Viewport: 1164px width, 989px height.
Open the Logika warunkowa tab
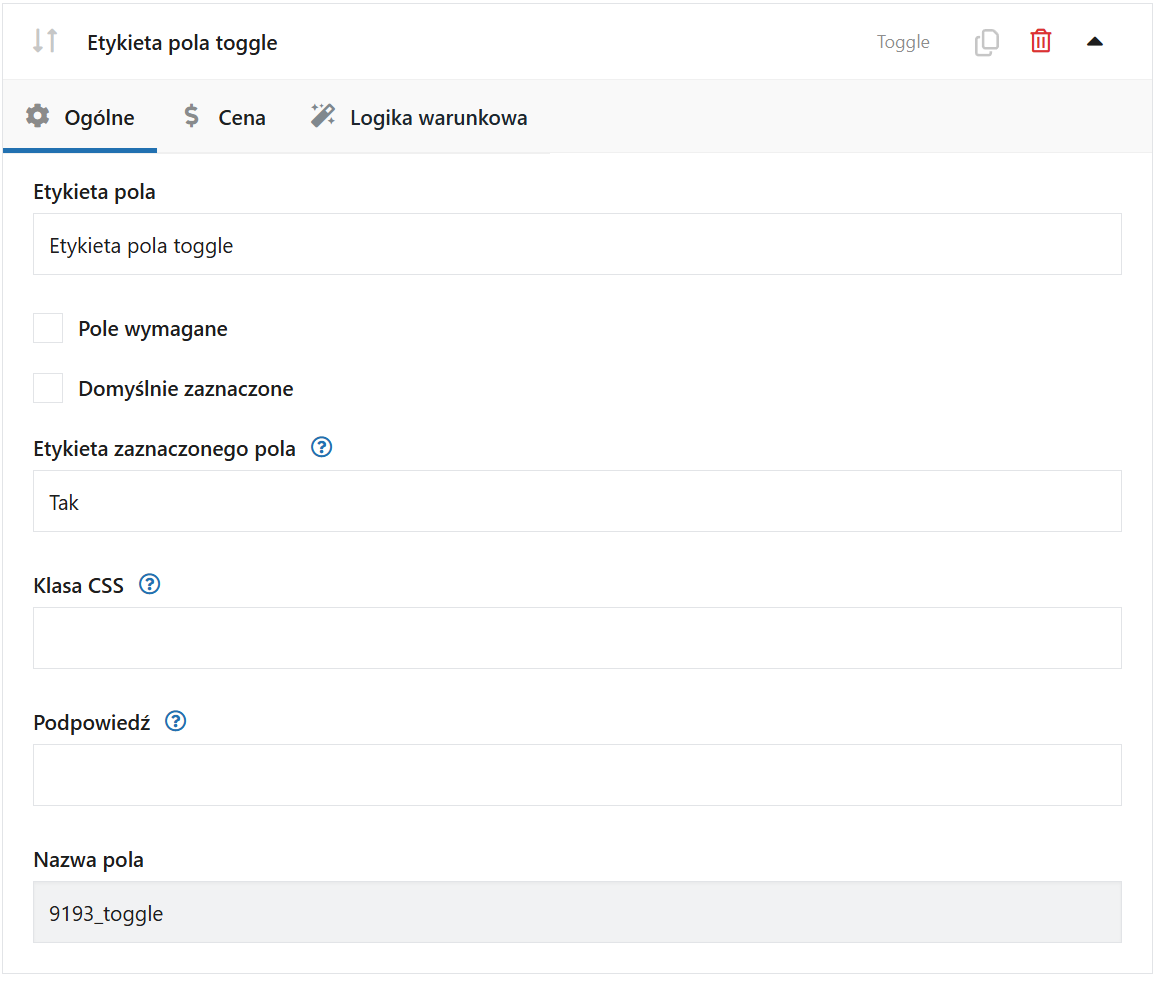click(x=438, y=118)
